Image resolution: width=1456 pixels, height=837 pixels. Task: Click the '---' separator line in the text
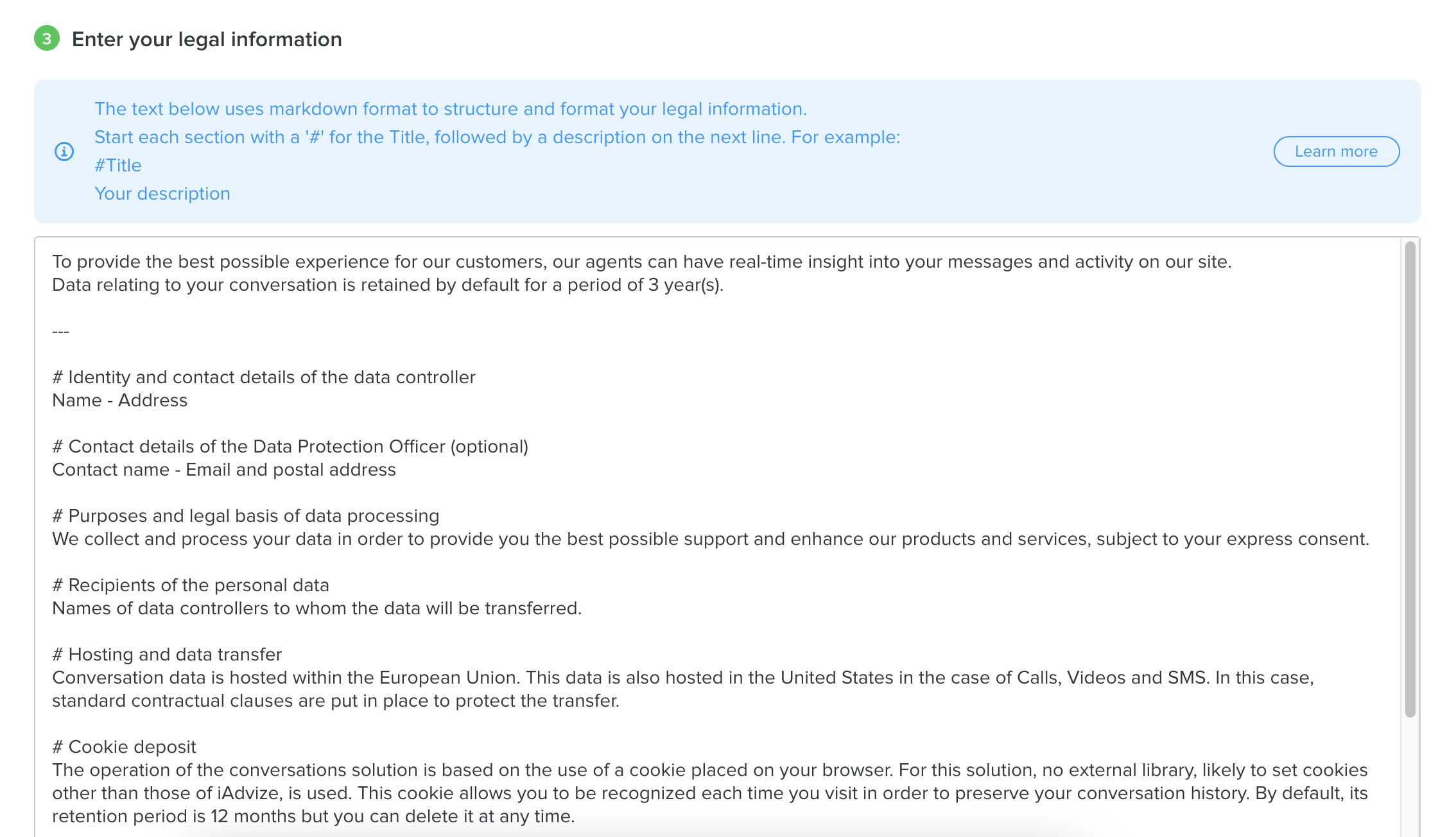click(x=60, y=332)
